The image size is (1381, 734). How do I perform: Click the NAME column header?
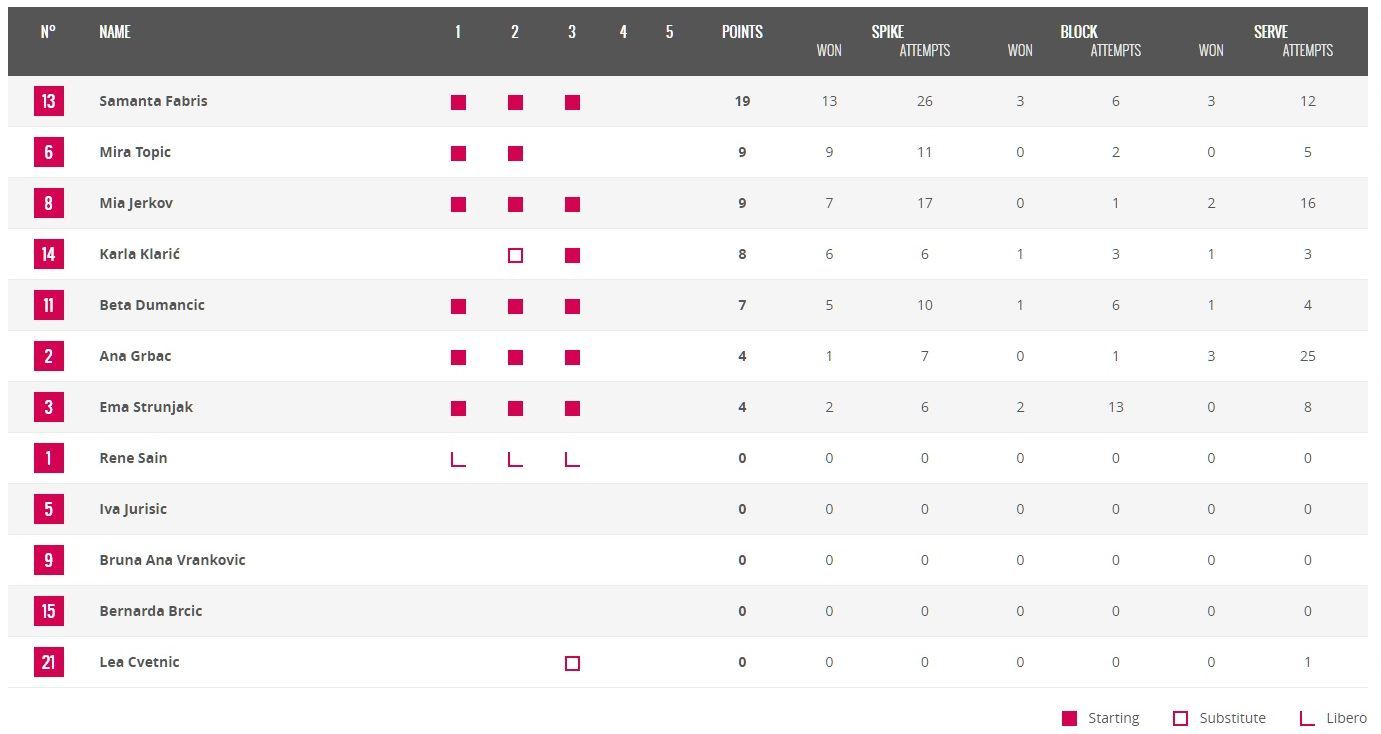[x=115, y=32]
